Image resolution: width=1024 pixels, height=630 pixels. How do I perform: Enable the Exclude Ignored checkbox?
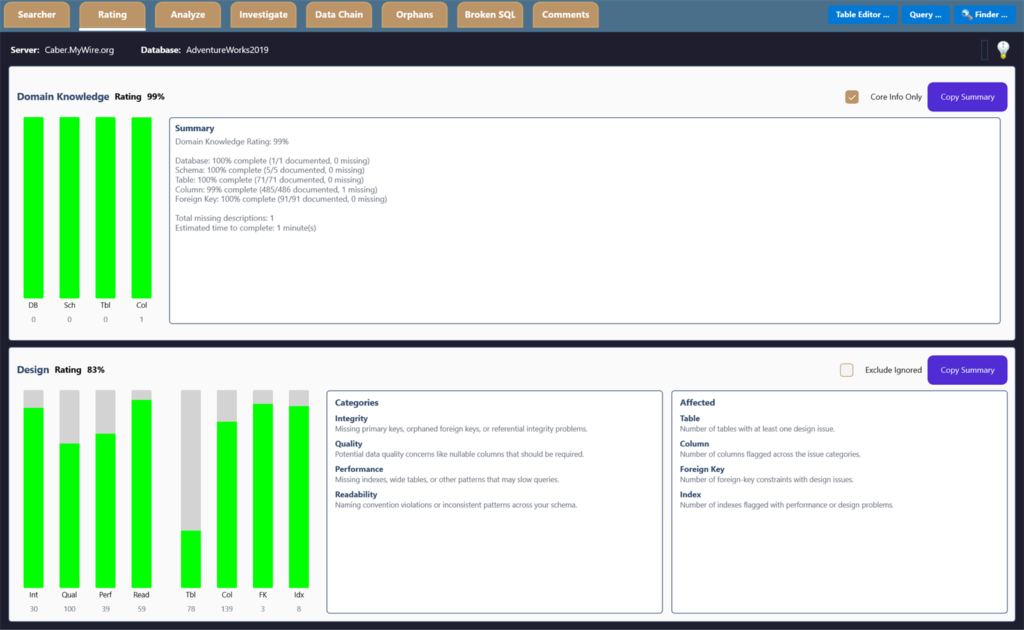tap(846, 370)
